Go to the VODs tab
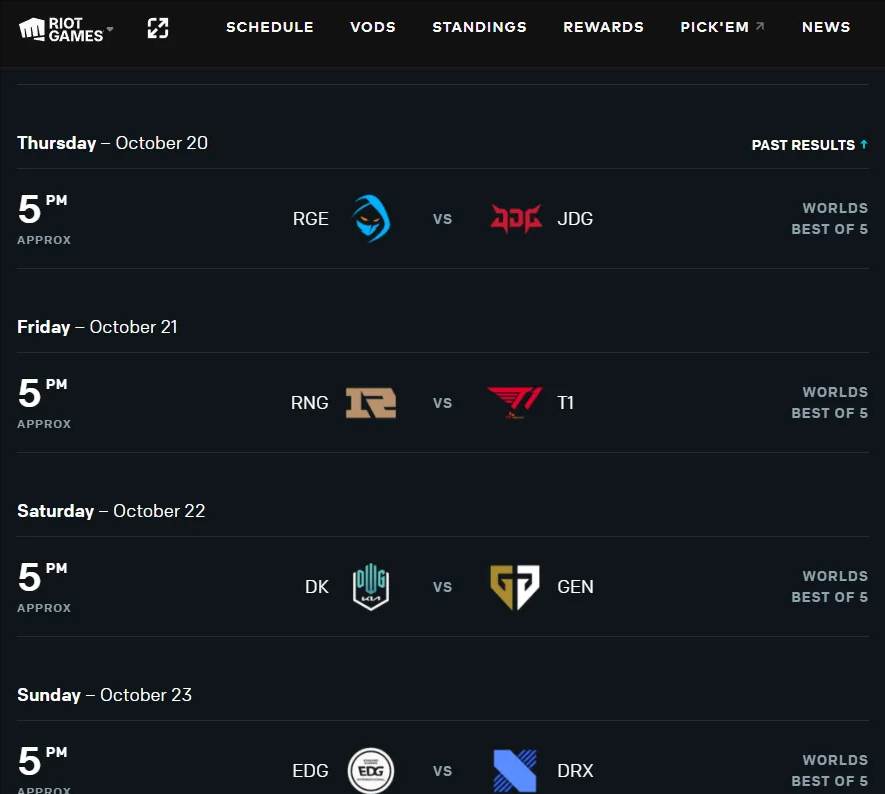The image size is (885, 794). [x=373, y=27]
